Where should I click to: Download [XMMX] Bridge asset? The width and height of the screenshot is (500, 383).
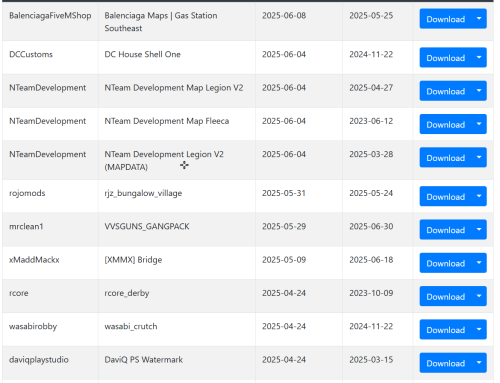click(x=446, y=263)
